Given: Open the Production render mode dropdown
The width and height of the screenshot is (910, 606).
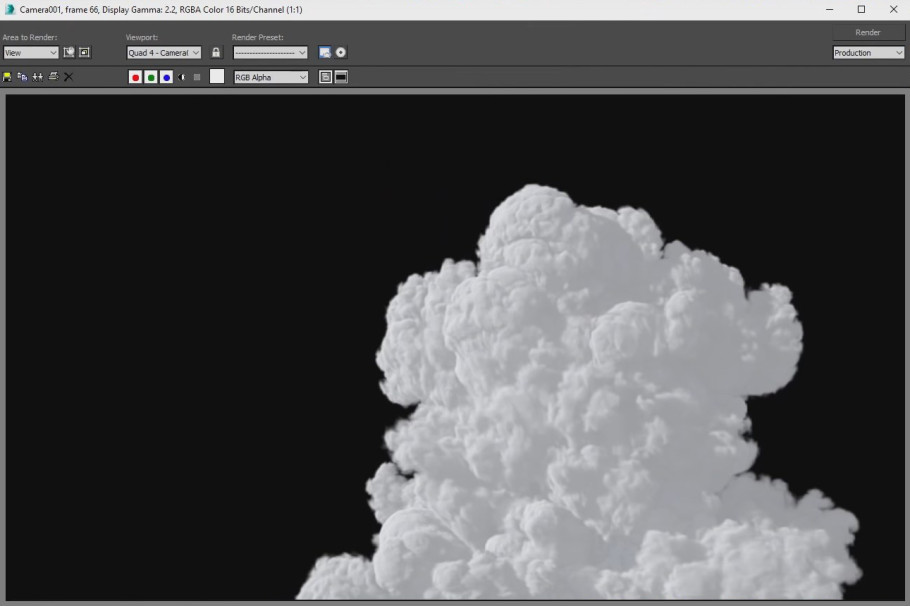Looking at the screenshot, I should click(x=868, y=53).
